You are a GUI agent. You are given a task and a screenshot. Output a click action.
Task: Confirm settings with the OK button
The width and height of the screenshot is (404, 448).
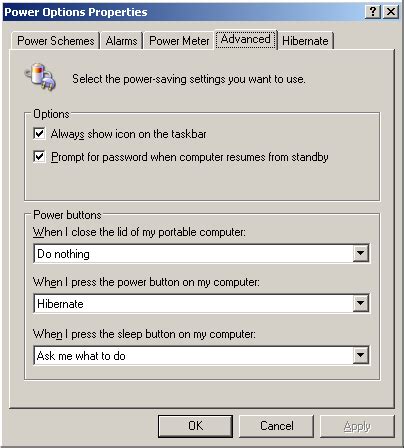coord(195,426)
